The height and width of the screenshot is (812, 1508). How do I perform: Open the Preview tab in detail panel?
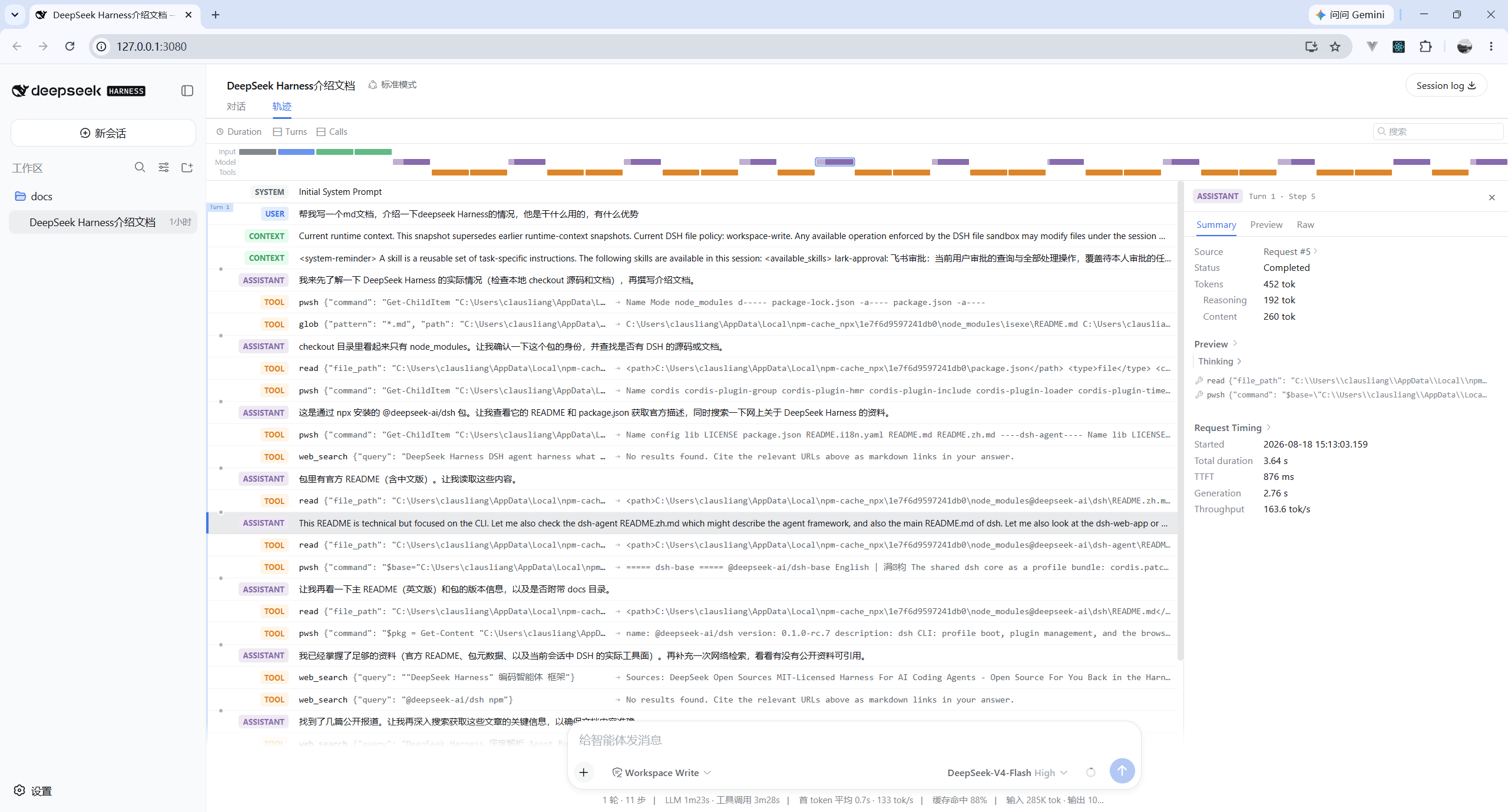click(x=1266, y=225)
